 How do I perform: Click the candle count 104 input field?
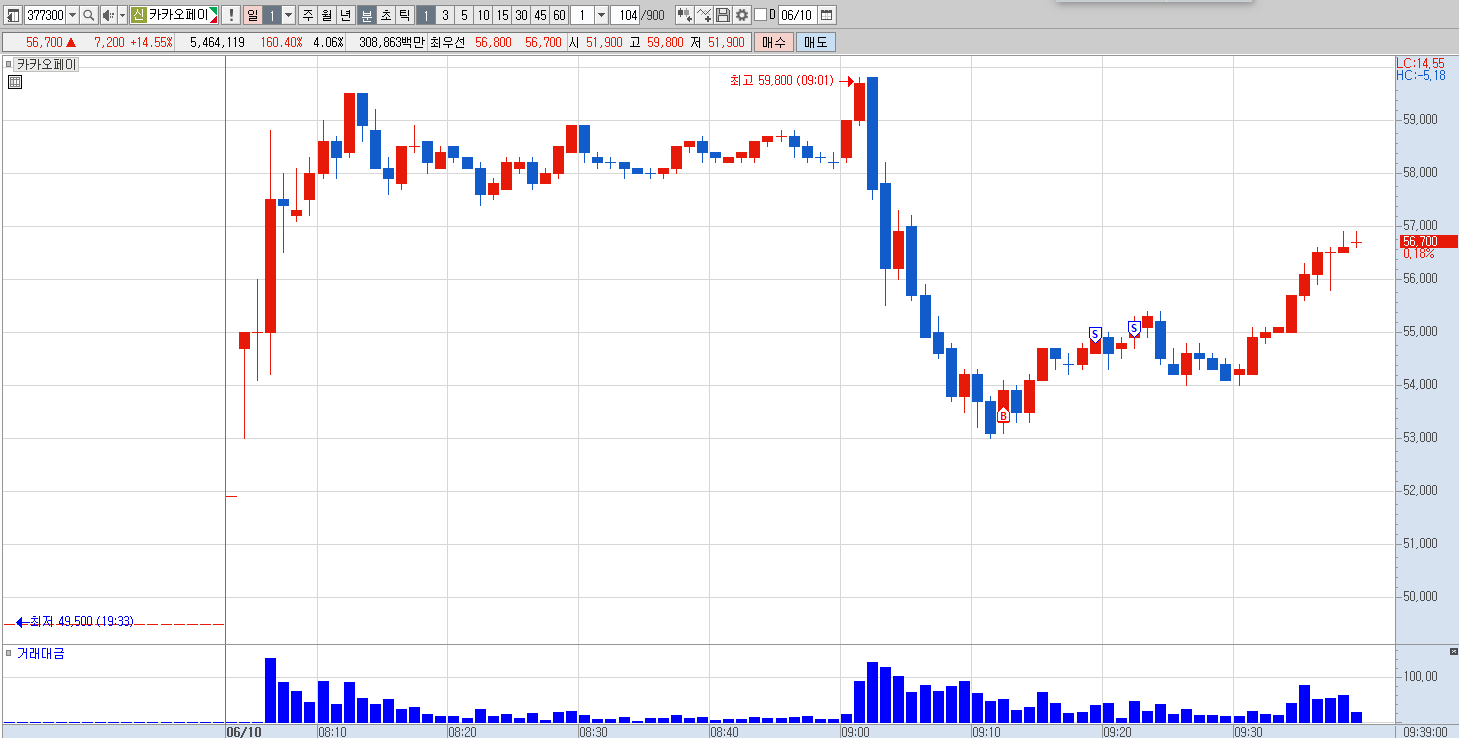coord(624,15)
